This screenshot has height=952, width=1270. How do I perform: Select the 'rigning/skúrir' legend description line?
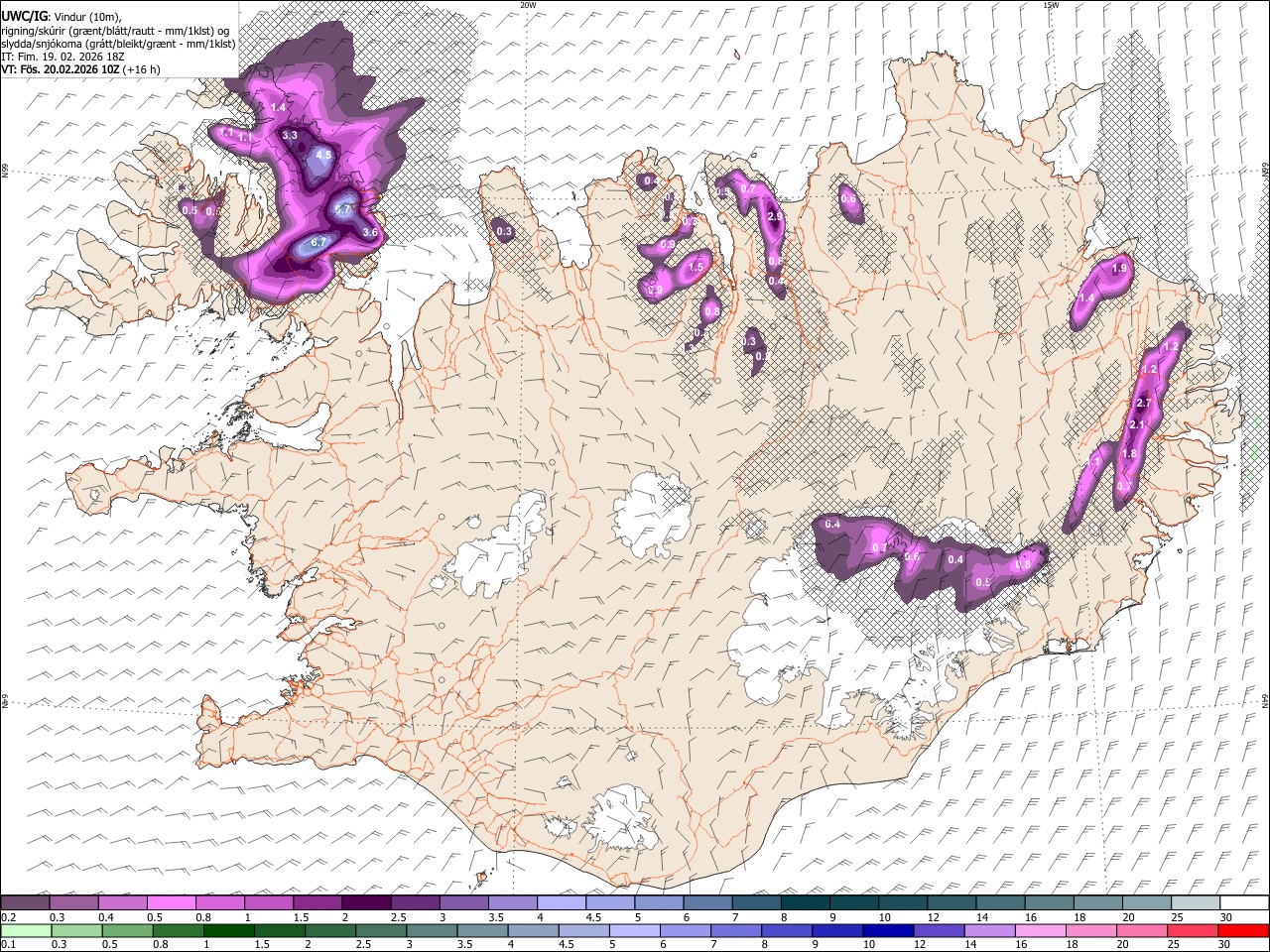tap(115, 30)
